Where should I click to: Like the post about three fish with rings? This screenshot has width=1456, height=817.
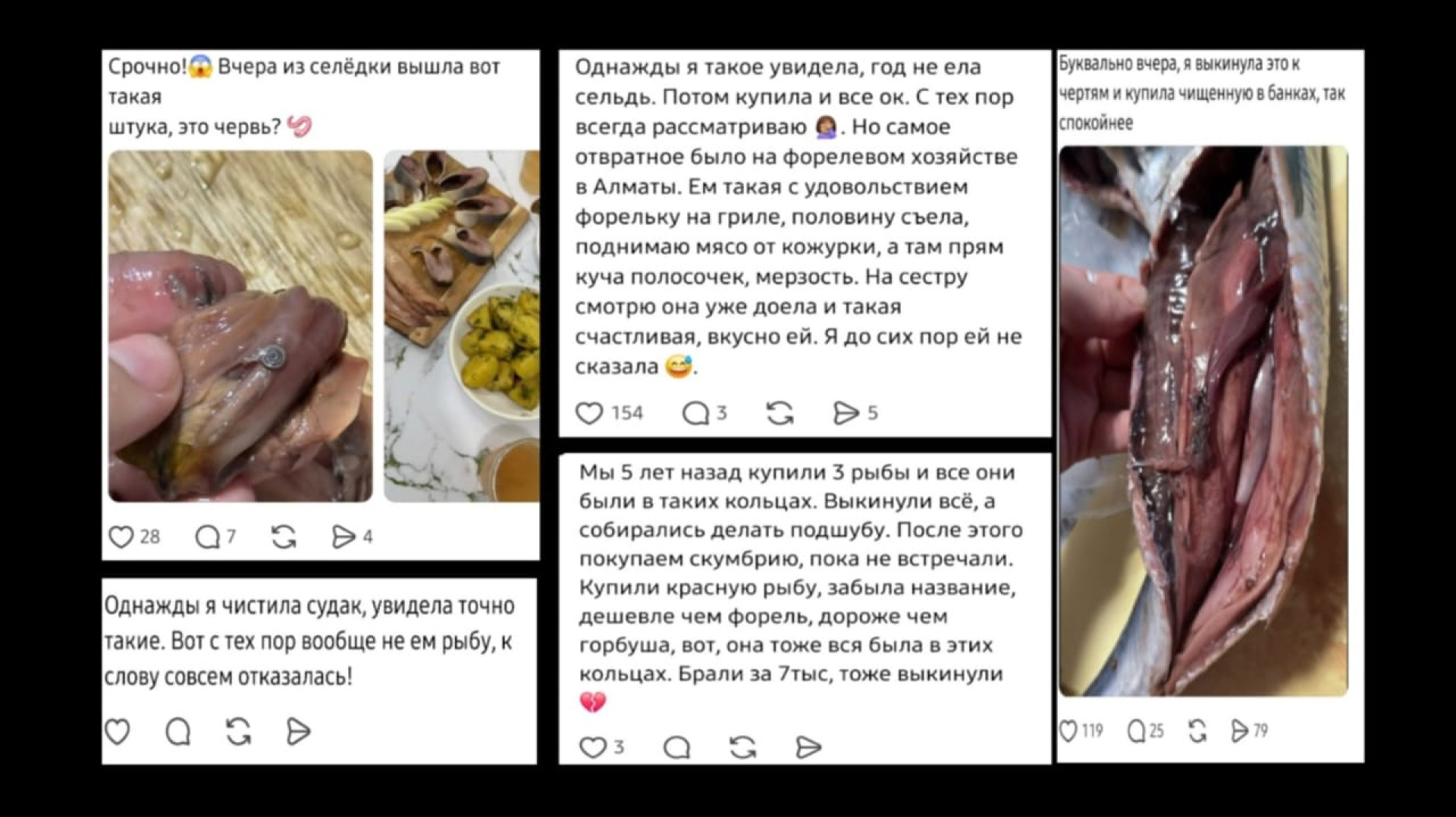click(592, 747)
